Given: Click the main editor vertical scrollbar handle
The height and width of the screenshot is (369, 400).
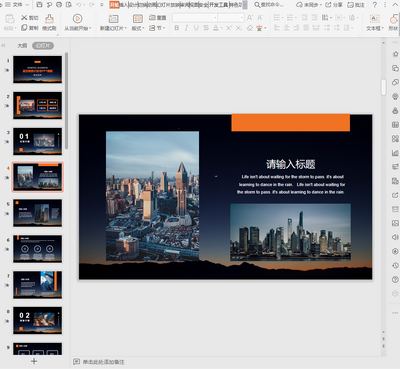Looking at the screenshot, I should [x=383, y=87].
